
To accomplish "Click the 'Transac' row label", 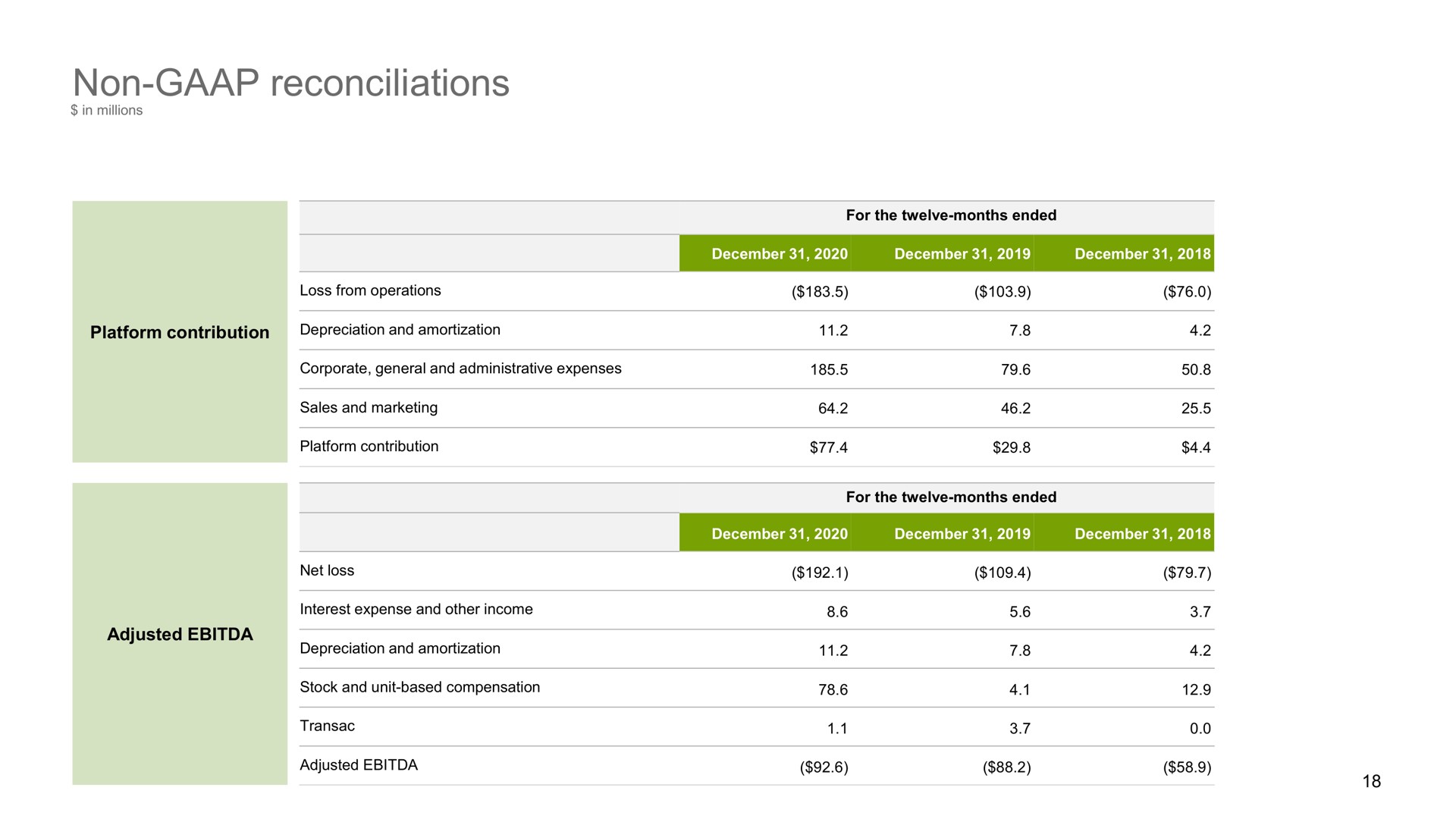I will tap(327, 726).
